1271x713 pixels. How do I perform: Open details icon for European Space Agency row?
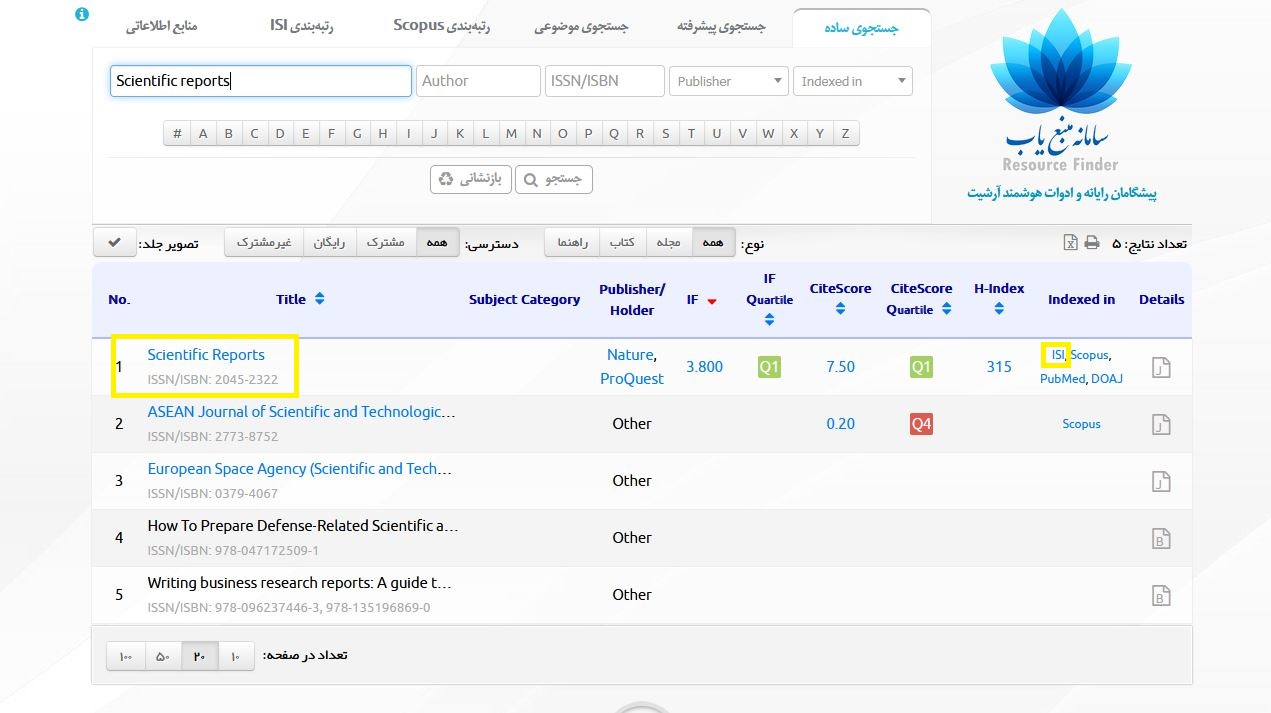(1161, 482)
